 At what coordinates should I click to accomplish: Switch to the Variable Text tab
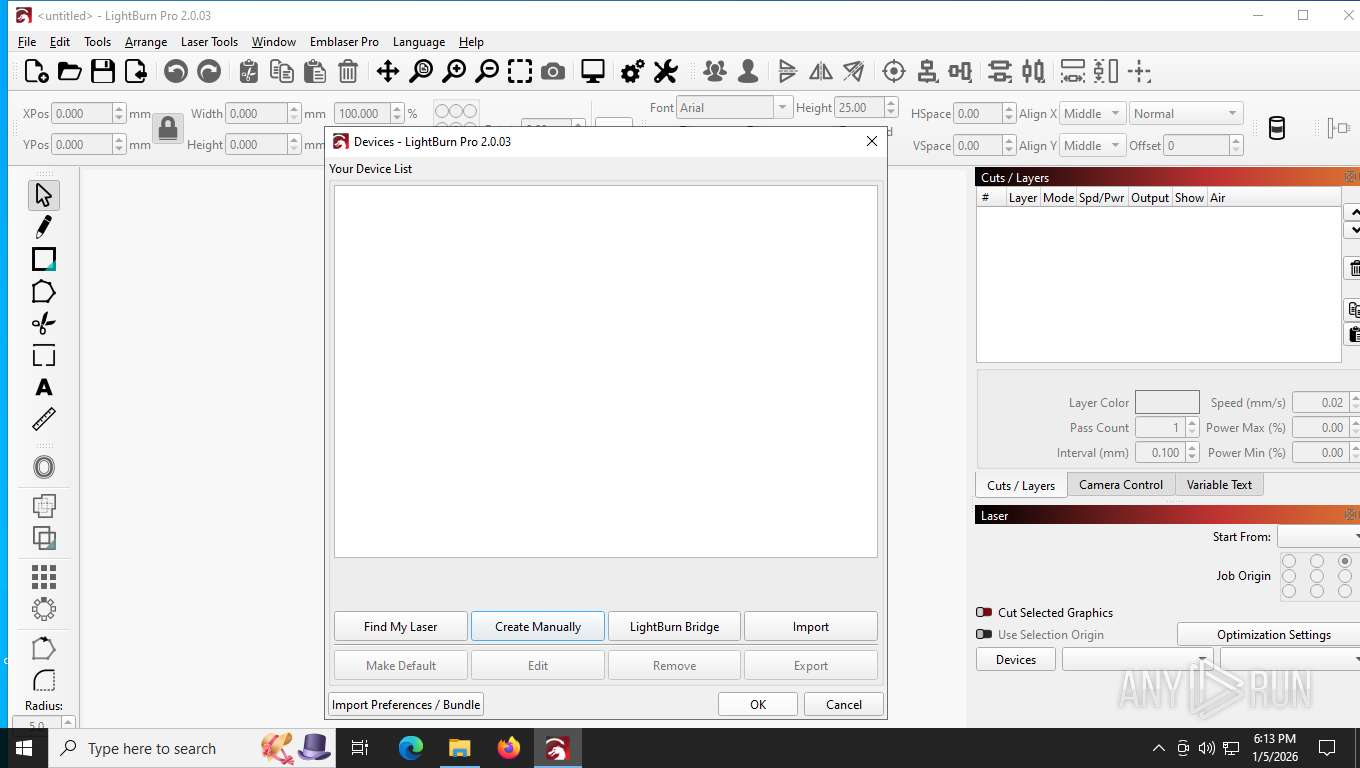coord(1219,485)
